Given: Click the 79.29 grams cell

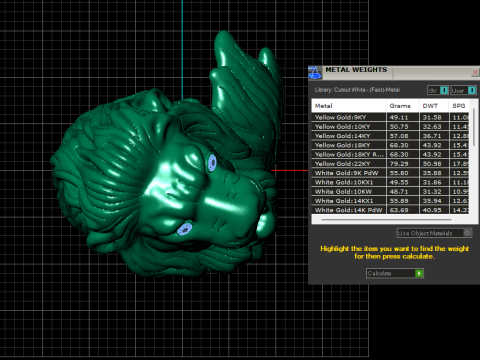Looking at the screenshot, I should (x=402, y=164).
